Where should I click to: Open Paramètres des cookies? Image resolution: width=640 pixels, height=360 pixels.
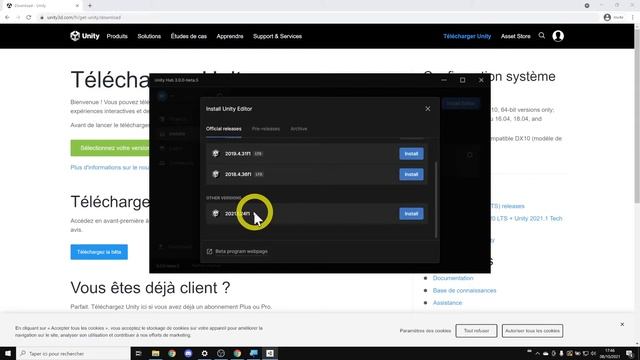pyautogui.click(x=425, y=331)
